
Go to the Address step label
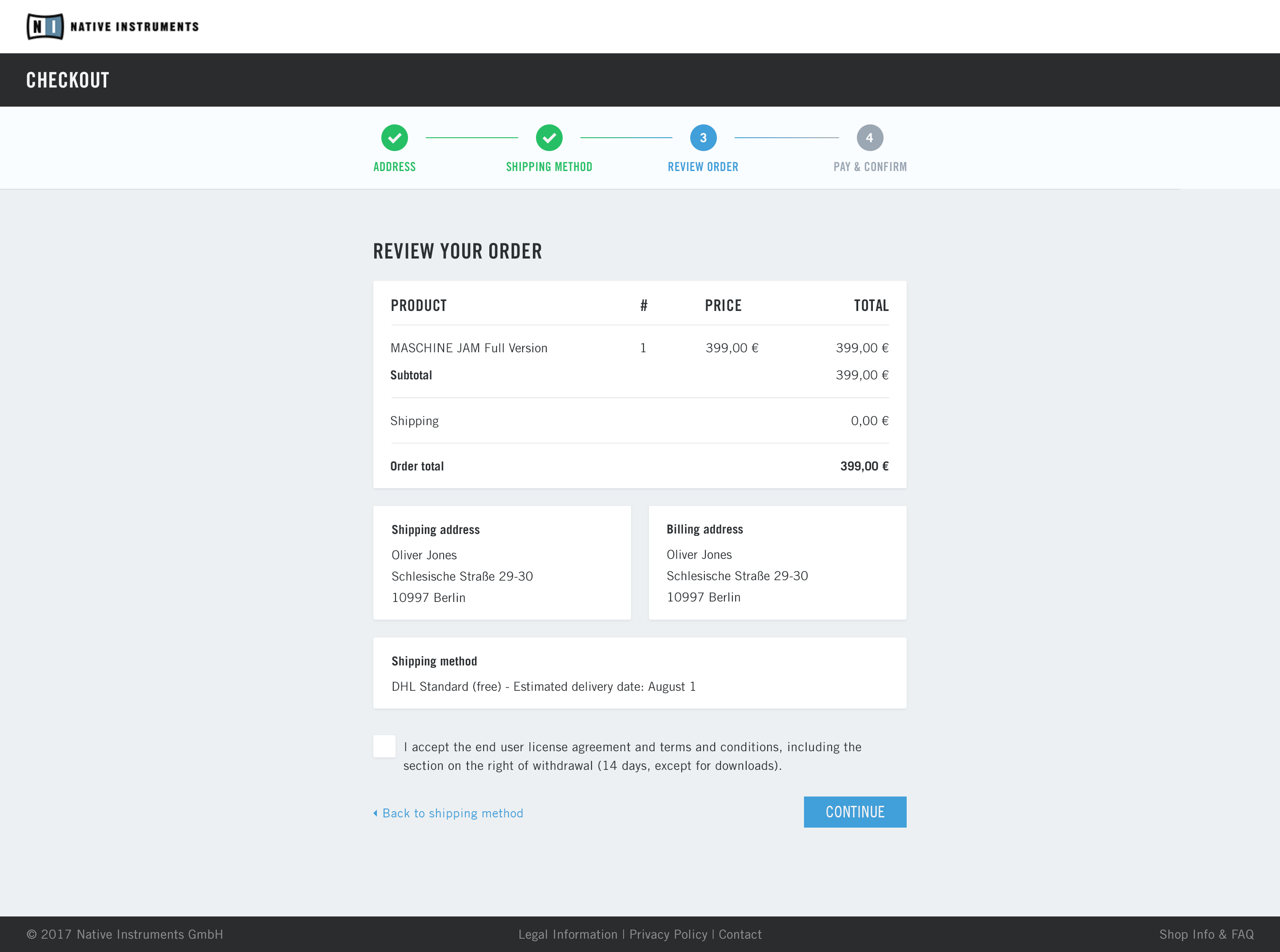[x=394, y=167]
